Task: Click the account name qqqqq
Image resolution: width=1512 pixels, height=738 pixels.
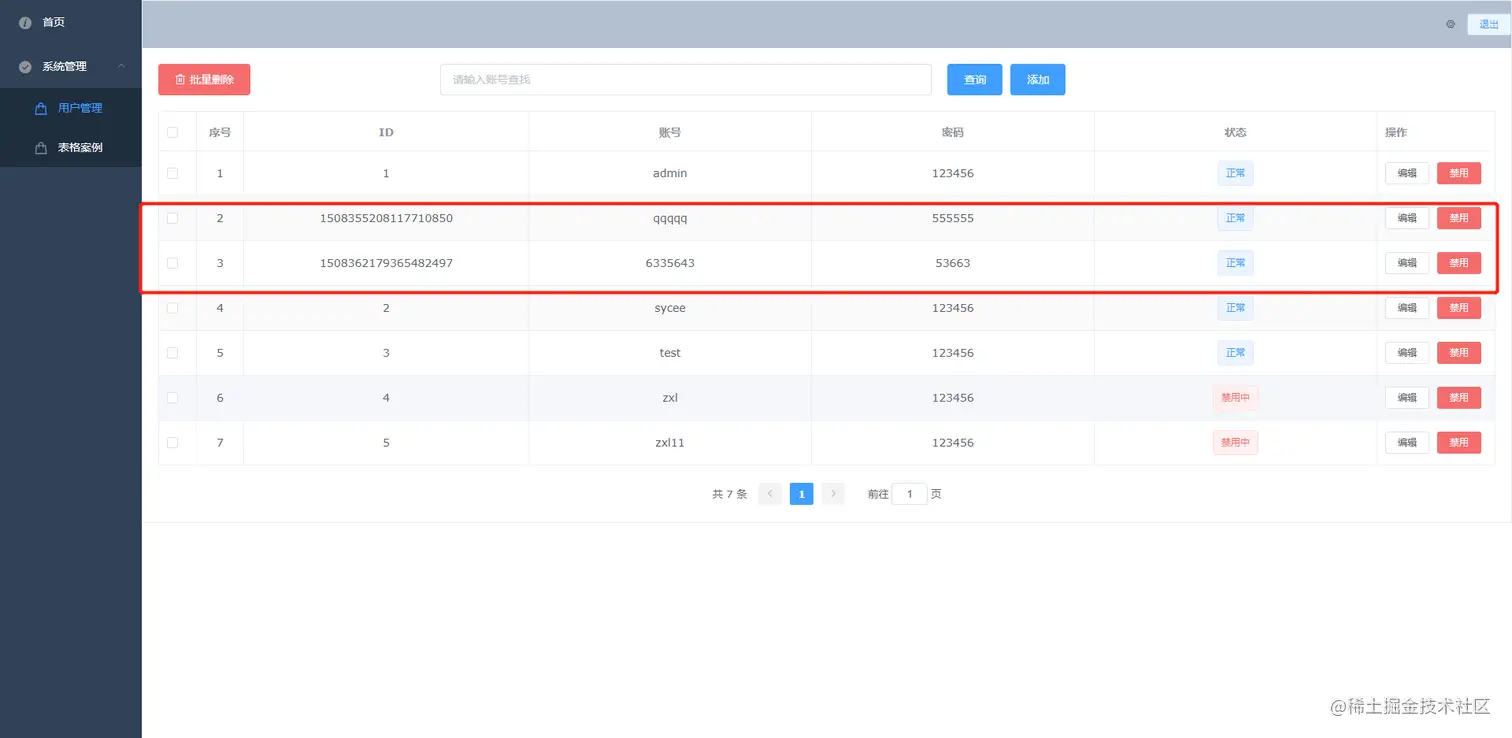Action: (x=670, y=219)
